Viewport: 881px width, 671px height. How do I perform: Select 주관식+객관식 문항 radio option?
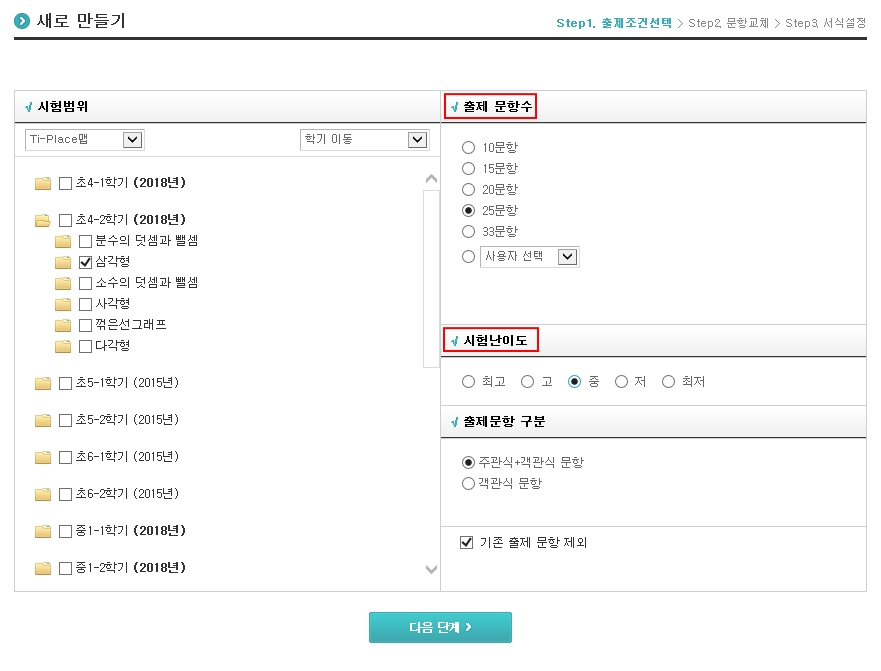468,463
